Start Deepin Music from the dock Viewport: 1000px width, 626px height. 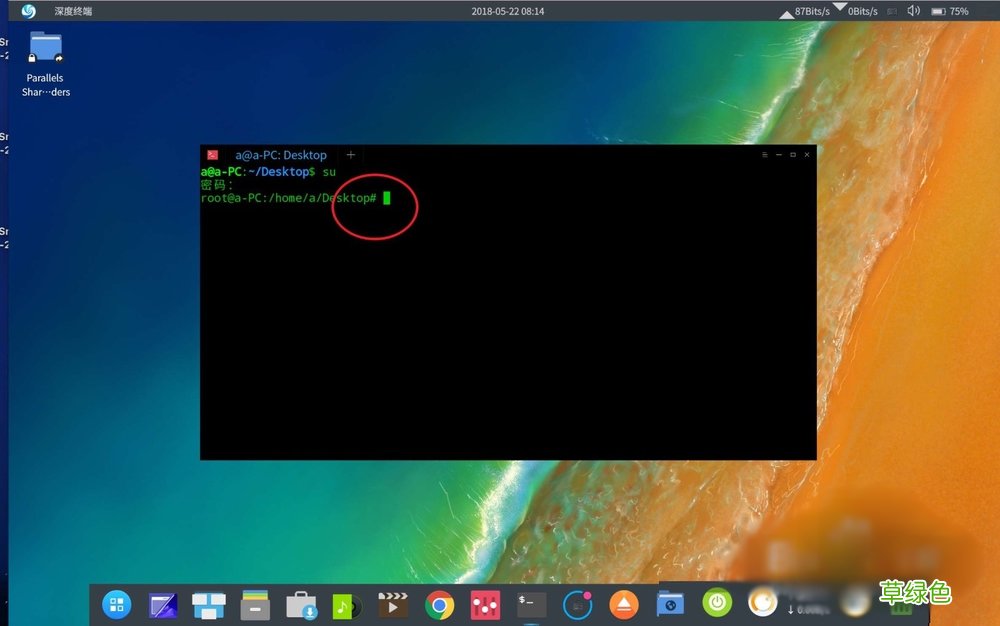tap(344, 604)
